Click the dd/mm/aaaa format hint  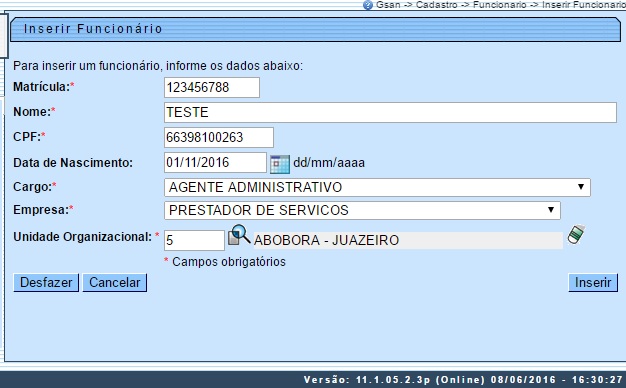pyautogui.click(x=329, y=163)
